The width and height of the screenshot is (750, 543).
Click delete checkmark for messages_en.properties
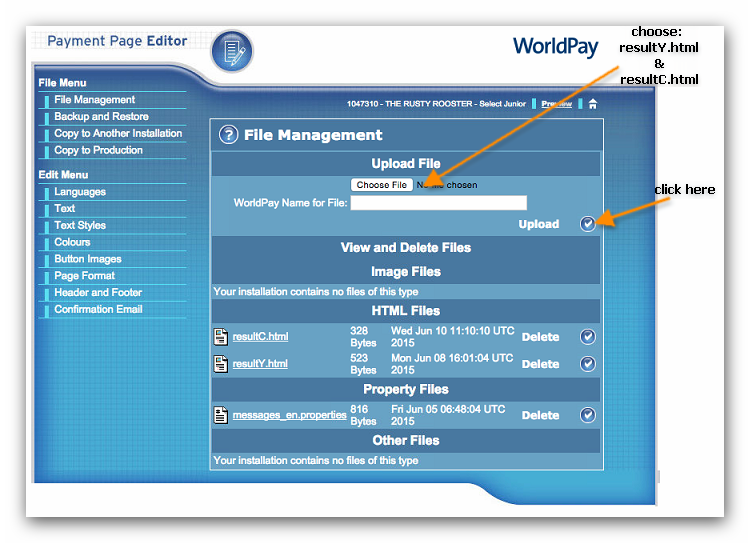(x=588, y=415)
